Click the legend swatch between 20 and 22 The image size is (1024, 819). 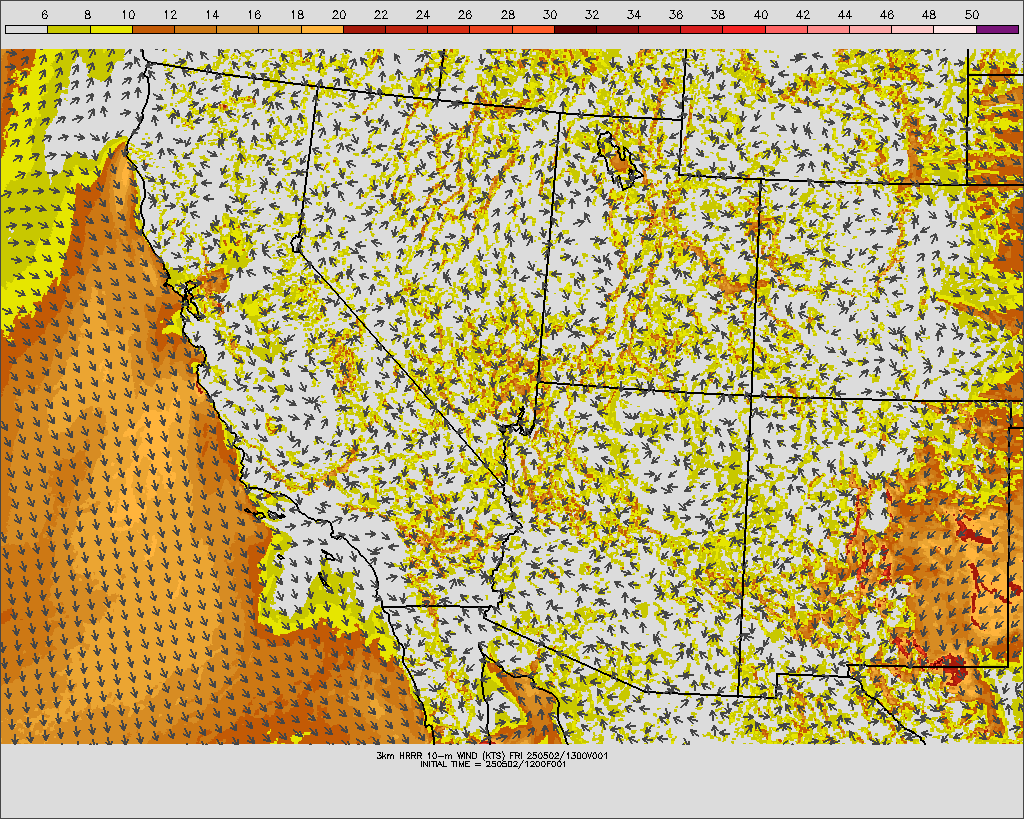(x=364, y=29)
